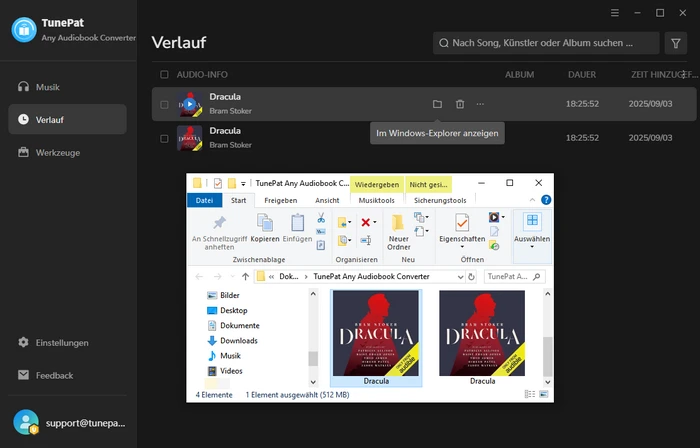700x448 pixels.
Task: Open the support@tunepa... account profile
Action: [69, 423]
